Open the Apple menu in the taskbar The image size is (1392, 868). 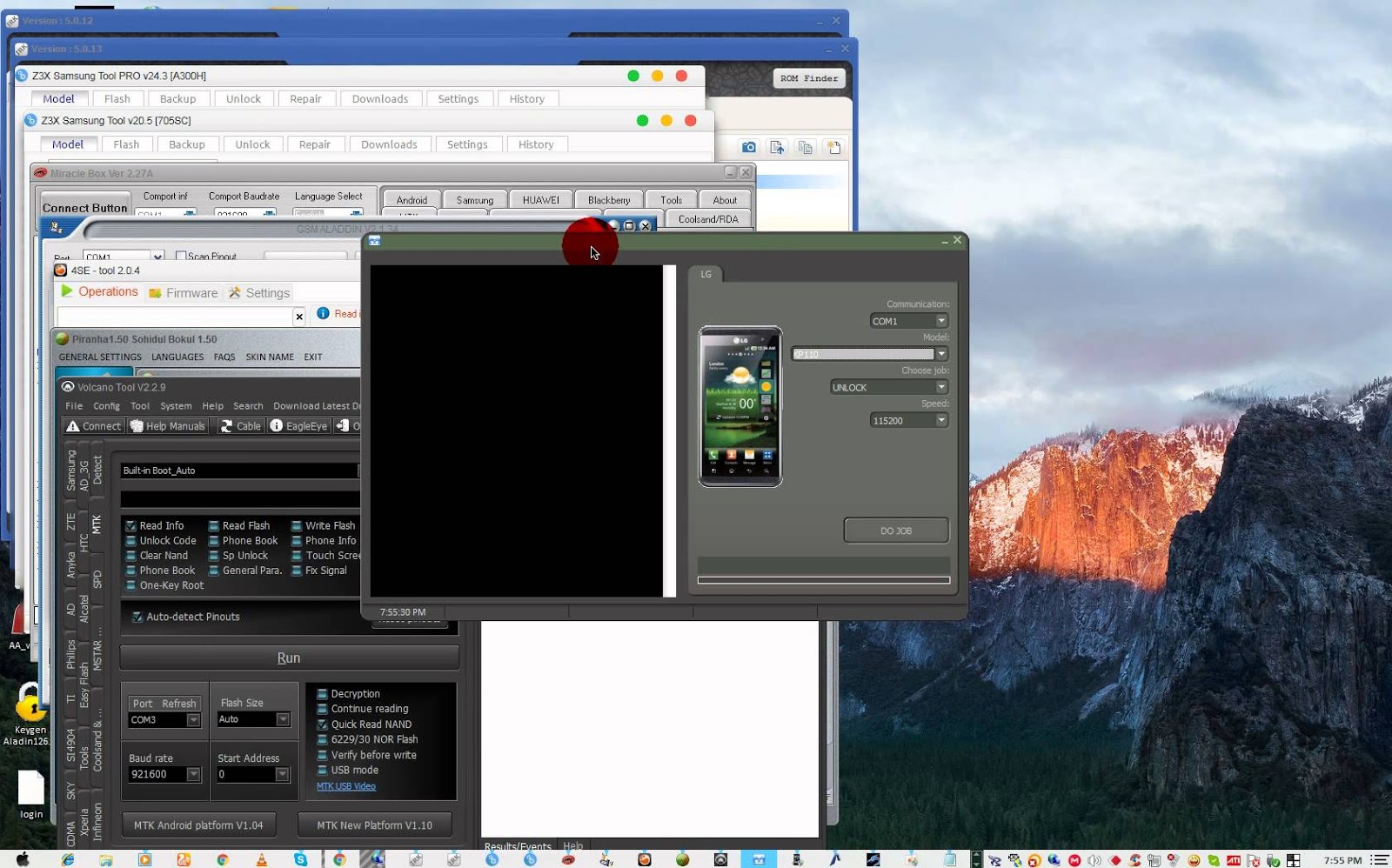[23, 859]
